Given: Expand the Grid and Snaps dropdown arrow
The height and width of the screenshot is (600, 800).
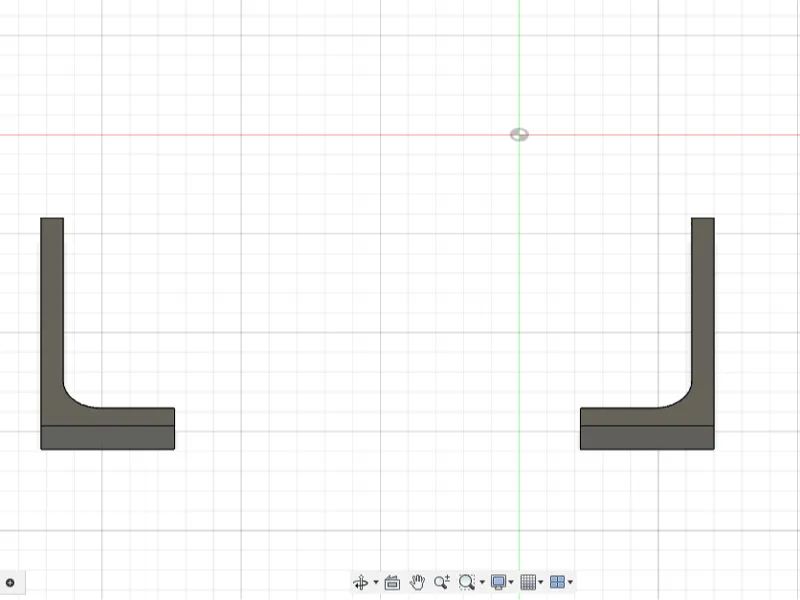Looking at the screenshot, I should (x=541, y=582).
